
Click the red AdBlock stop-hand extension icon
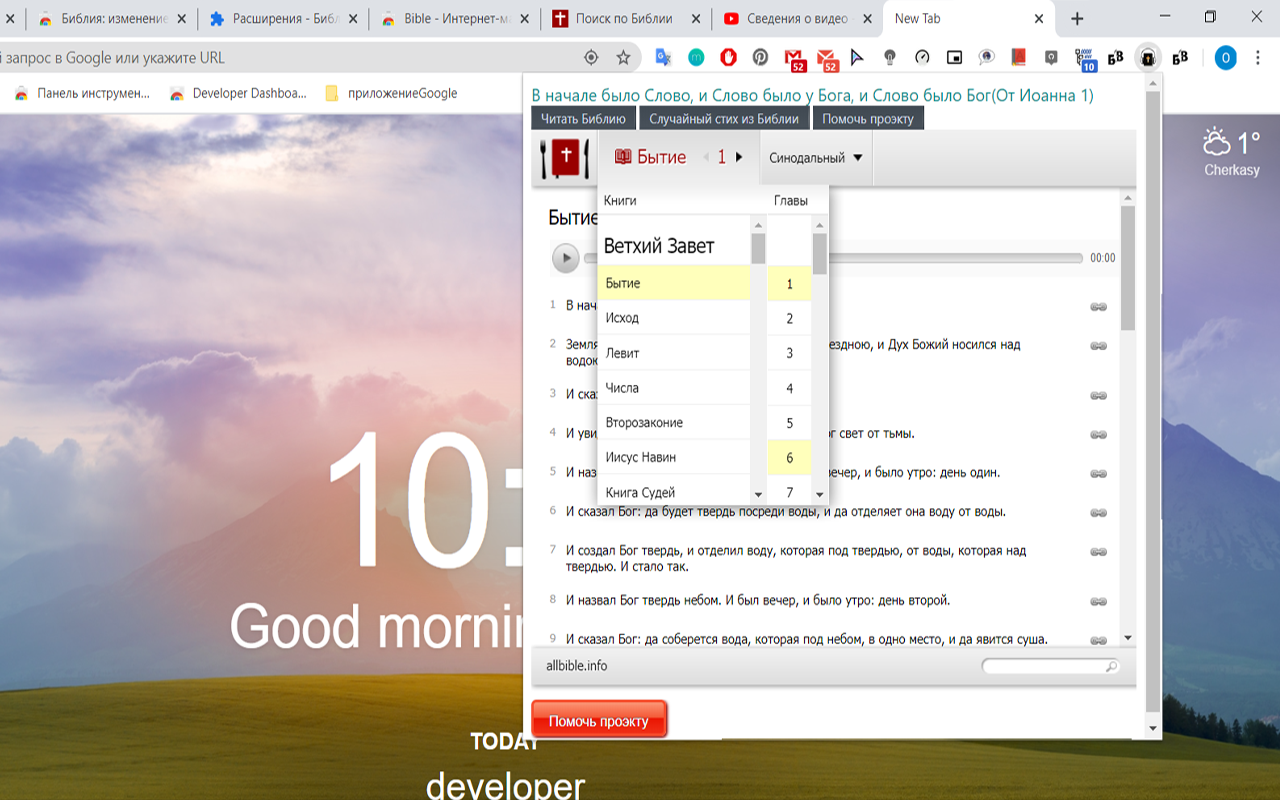[x=728, y=58]
